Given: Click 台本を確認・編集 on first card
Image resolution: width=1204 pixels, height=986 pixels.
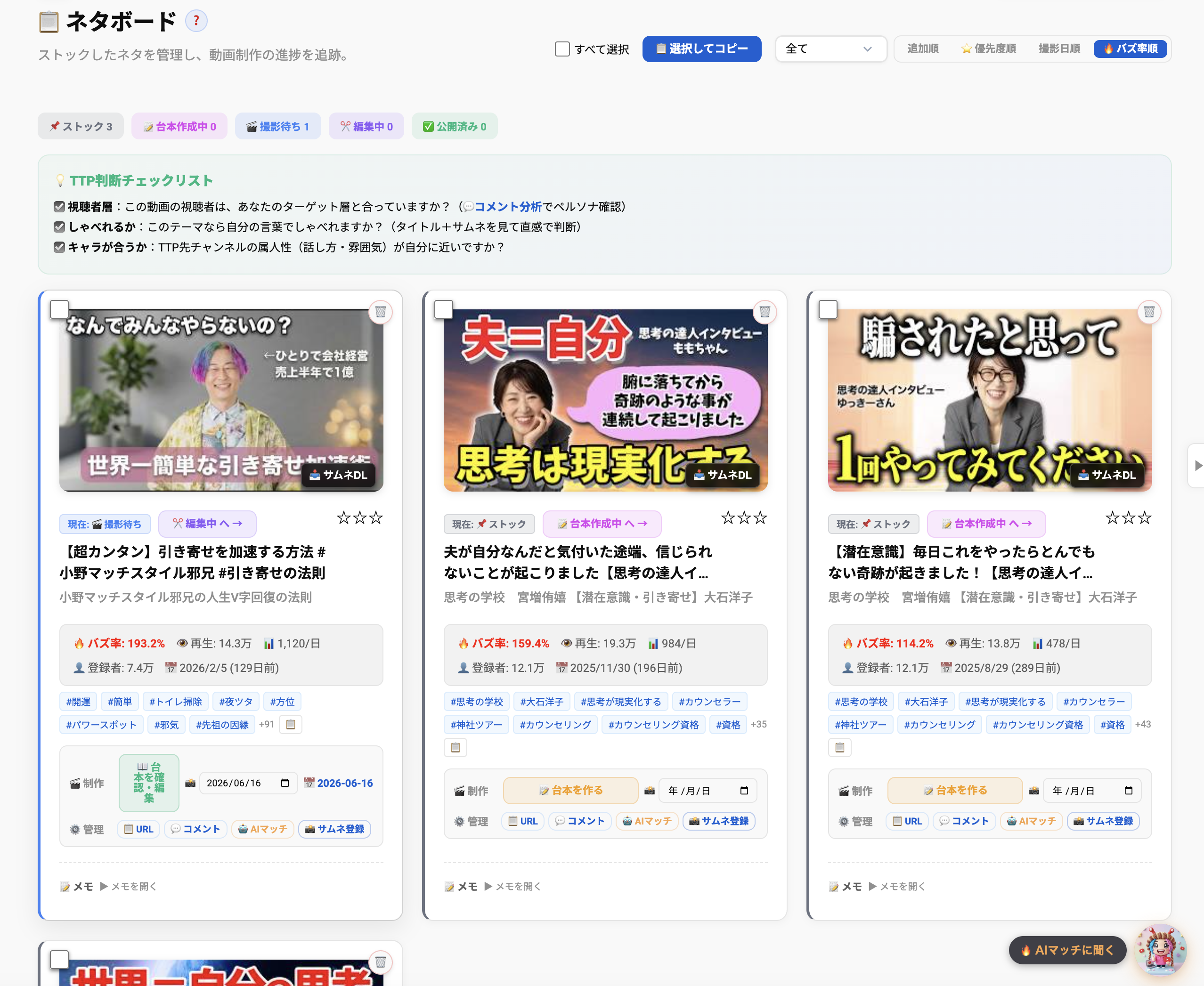Looking at the screenshot, I should 149,783.
